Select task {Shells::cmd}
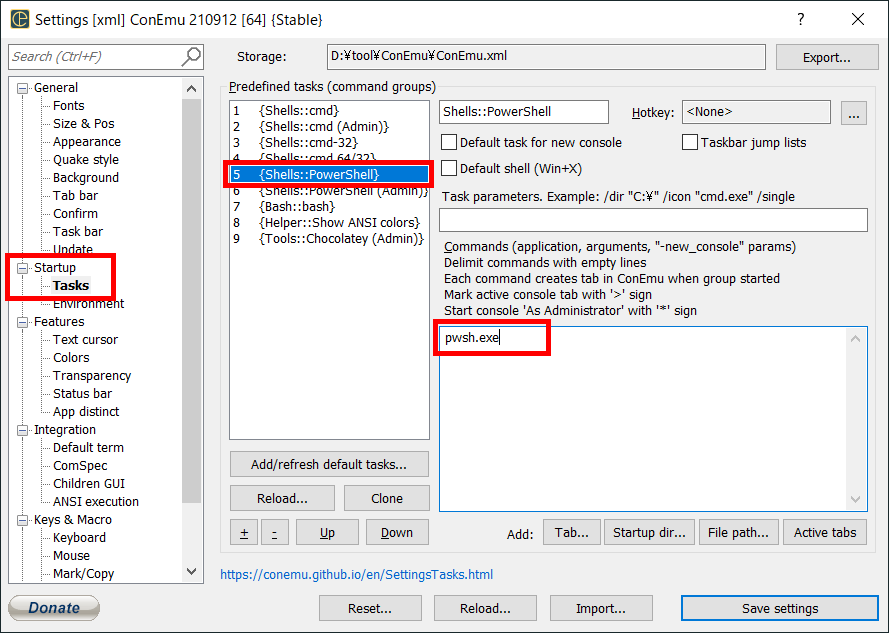889x633 pixels. point(329,111)
